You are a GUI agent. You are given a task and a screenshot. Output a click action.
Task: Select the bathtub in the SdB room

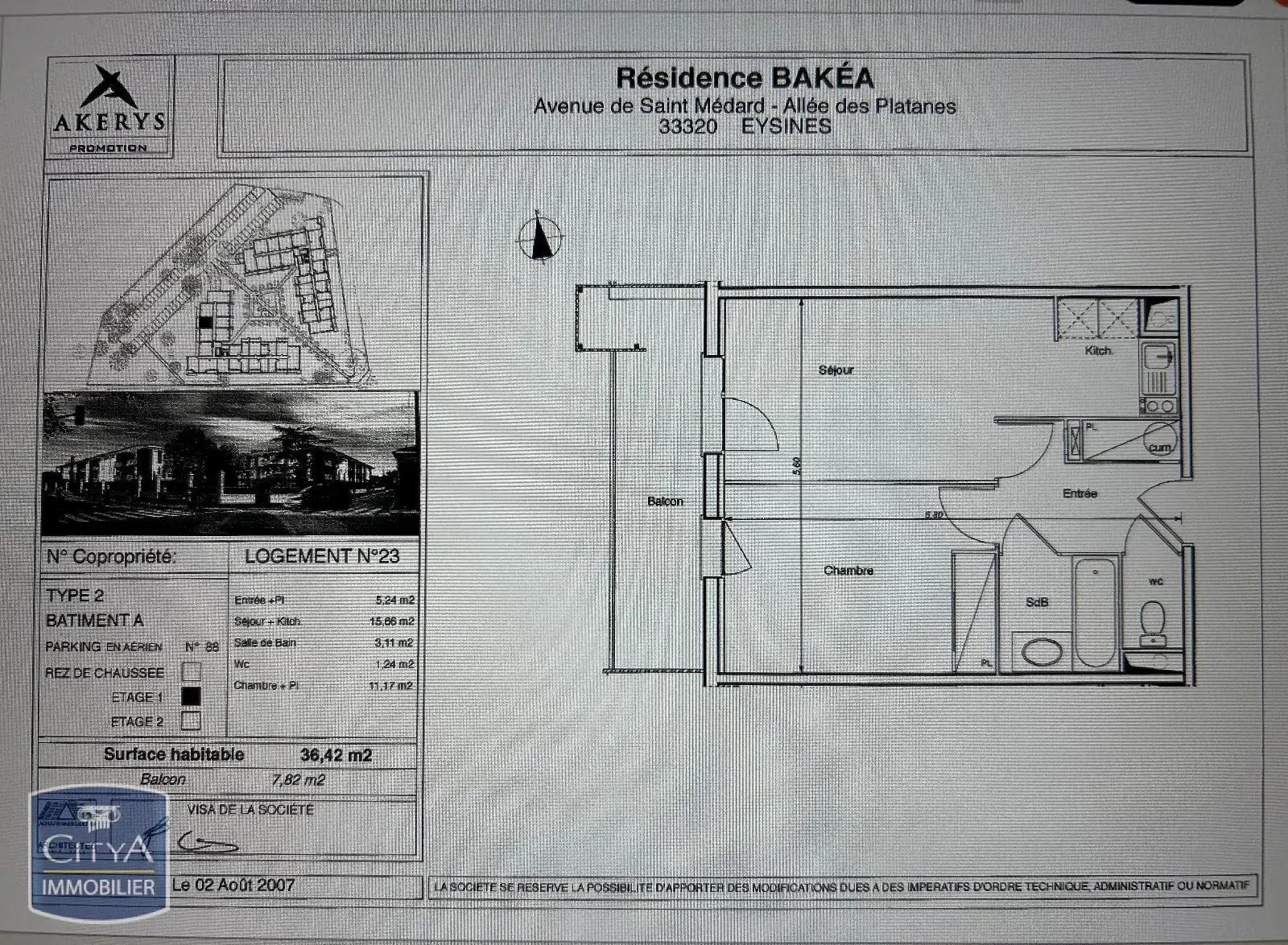(1096, 612)
